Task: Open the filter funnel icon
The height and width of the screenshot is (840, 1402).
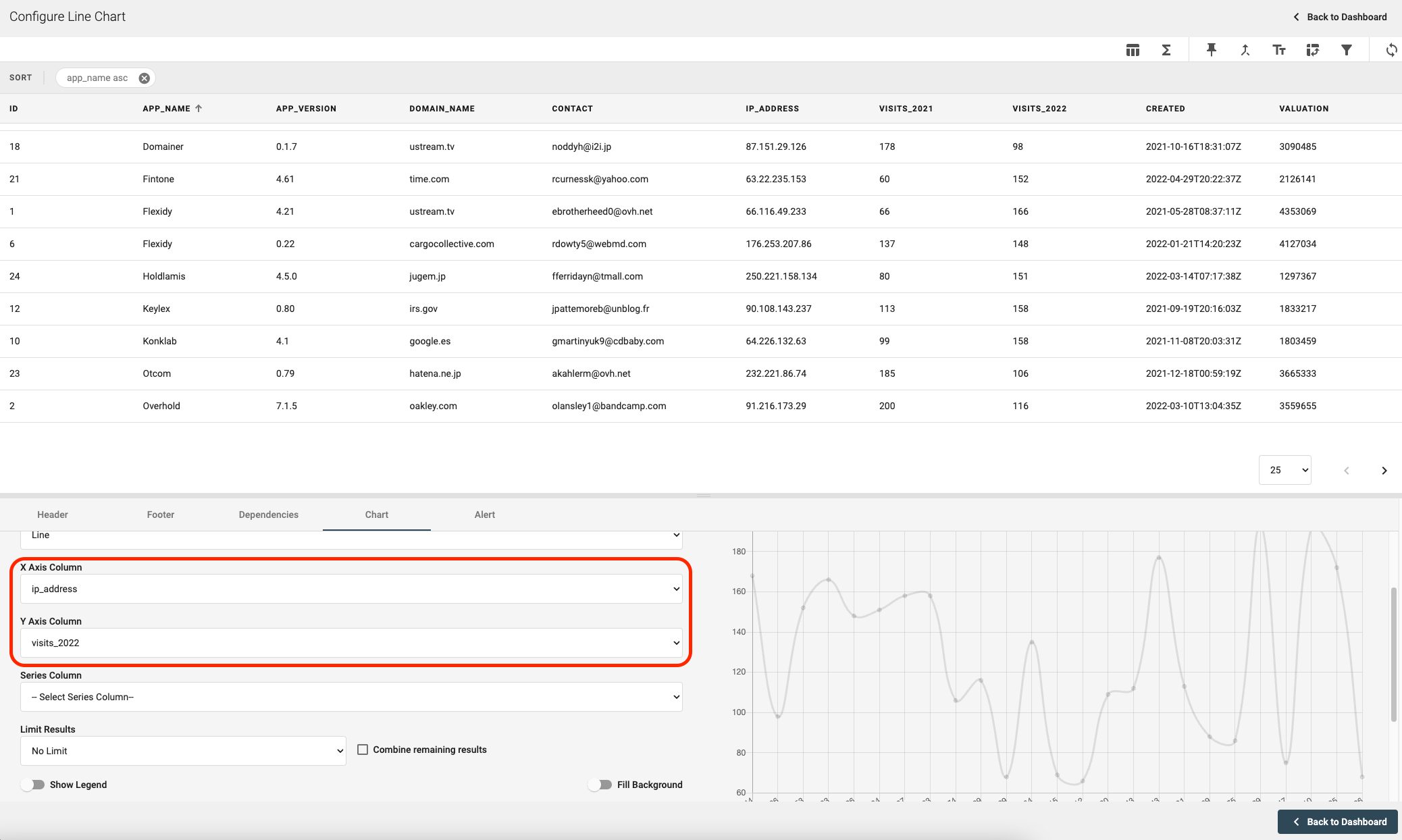Action: [1347, 50]
